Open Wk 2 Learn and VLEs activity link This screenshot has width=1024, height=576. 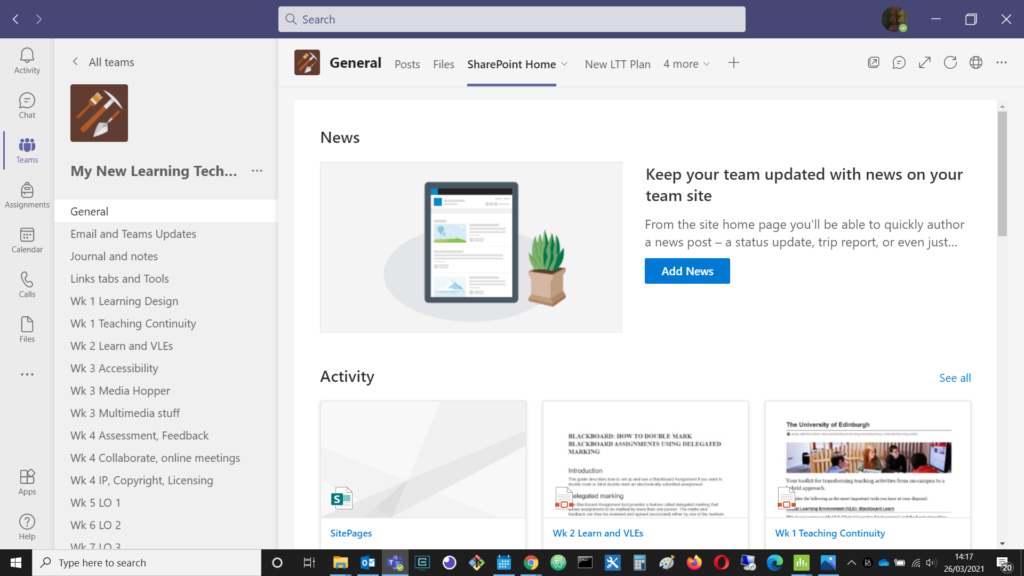click(x=598, y=533)
